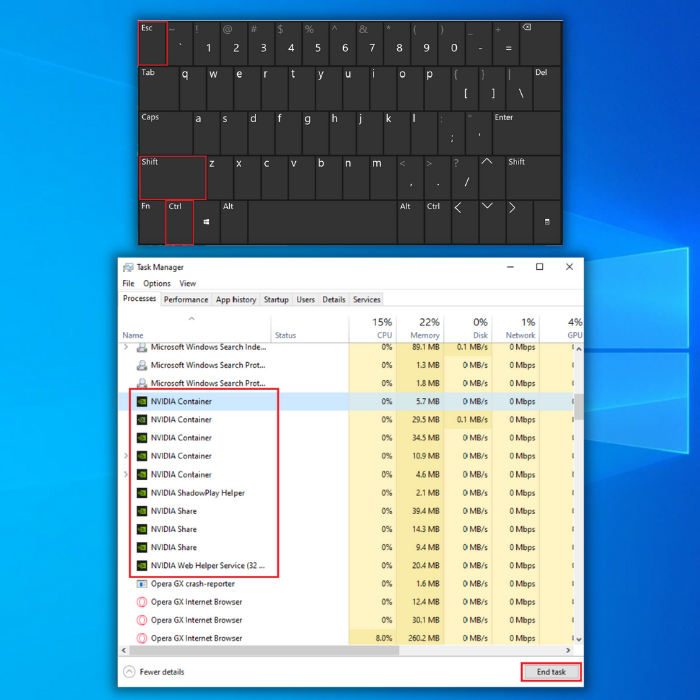Sort processes by the Name column

coord(195,329)
